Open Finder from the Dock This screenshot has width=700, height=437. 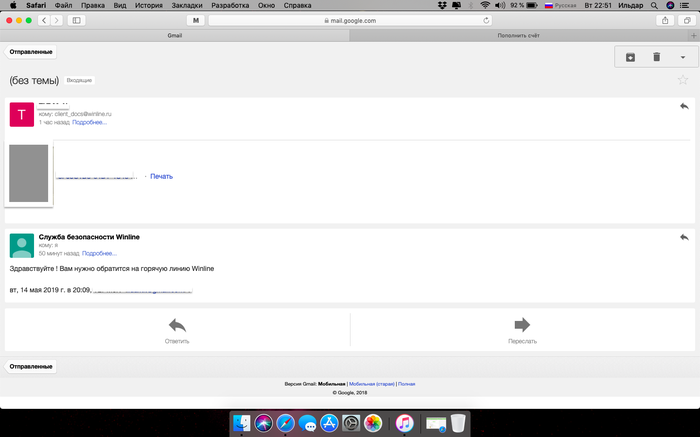click(x=242, y=423)
